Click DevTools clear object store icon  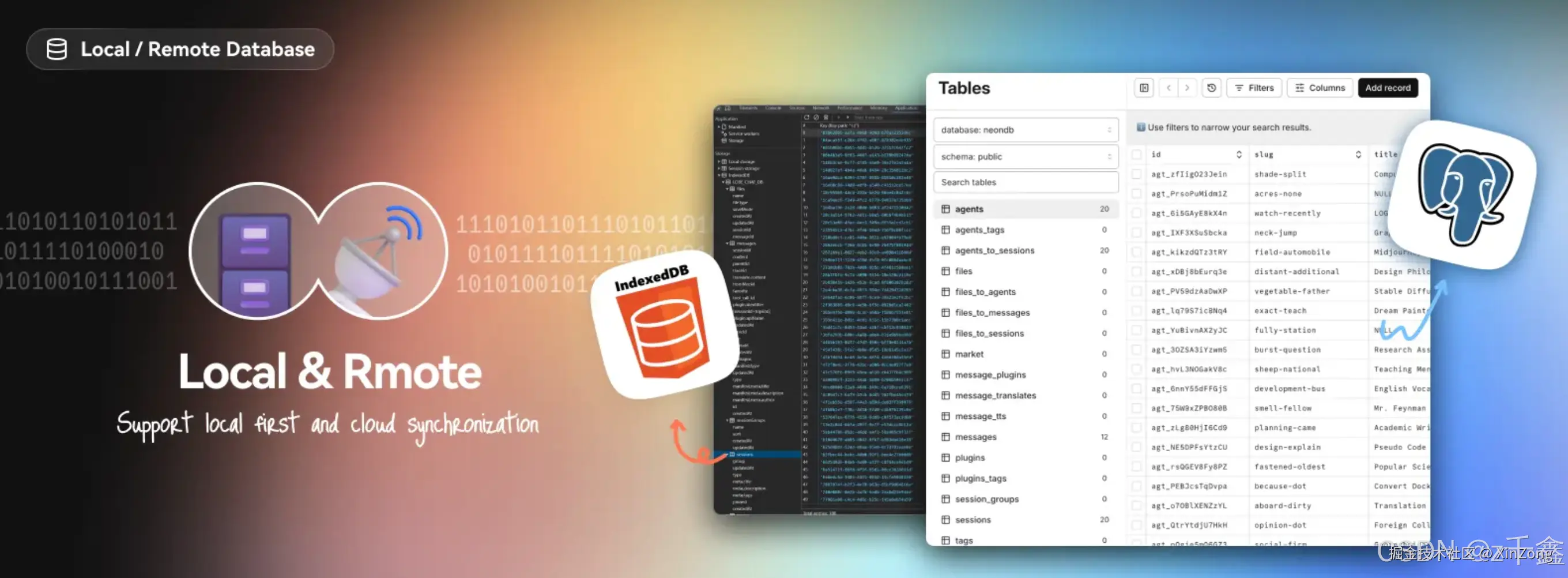click(816, 118)
